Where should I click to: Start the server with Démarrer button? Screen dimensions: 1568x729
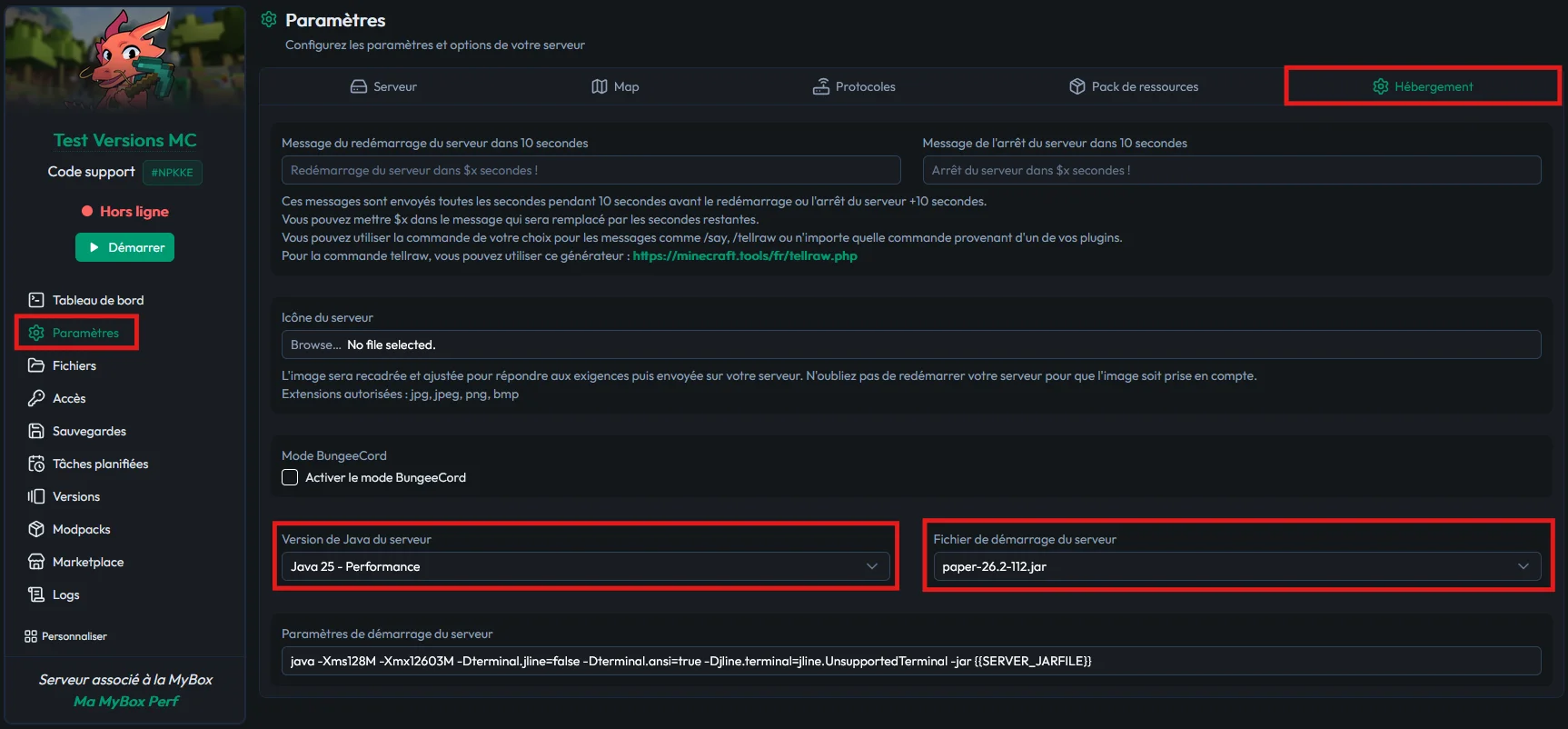click(124, 247)
